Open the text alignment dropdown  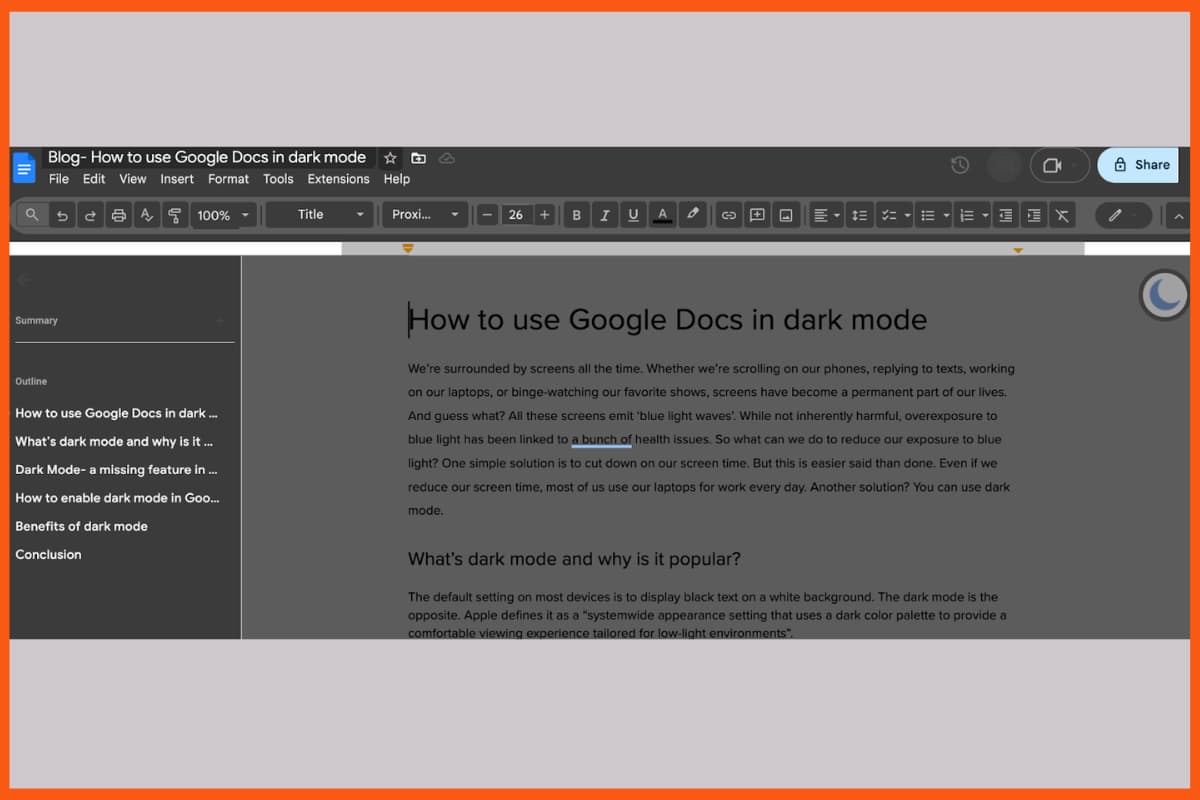tap(826, 215)
